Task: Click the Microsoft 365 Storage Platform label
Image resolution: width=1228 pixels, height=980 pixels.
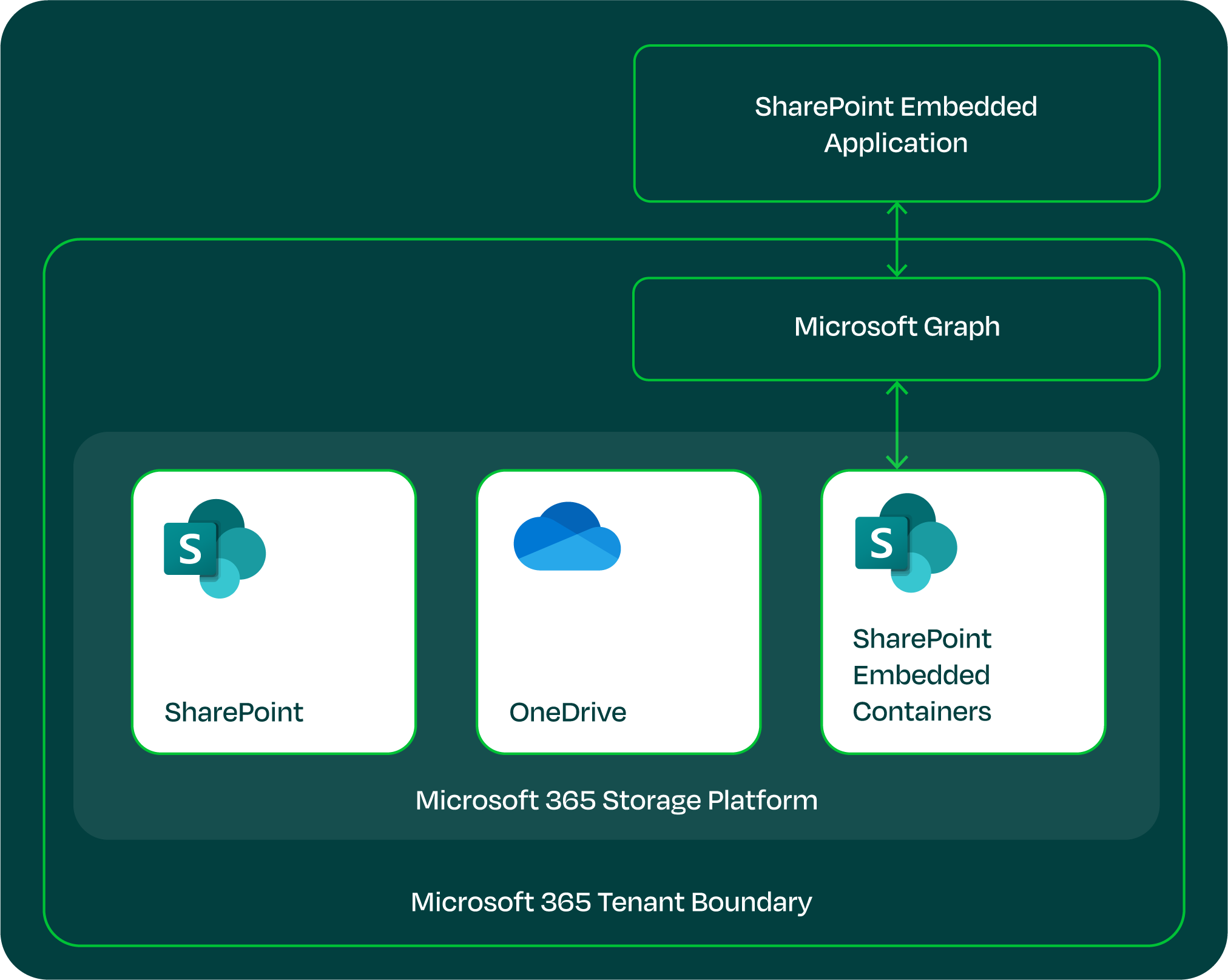Action: [617, 799]
